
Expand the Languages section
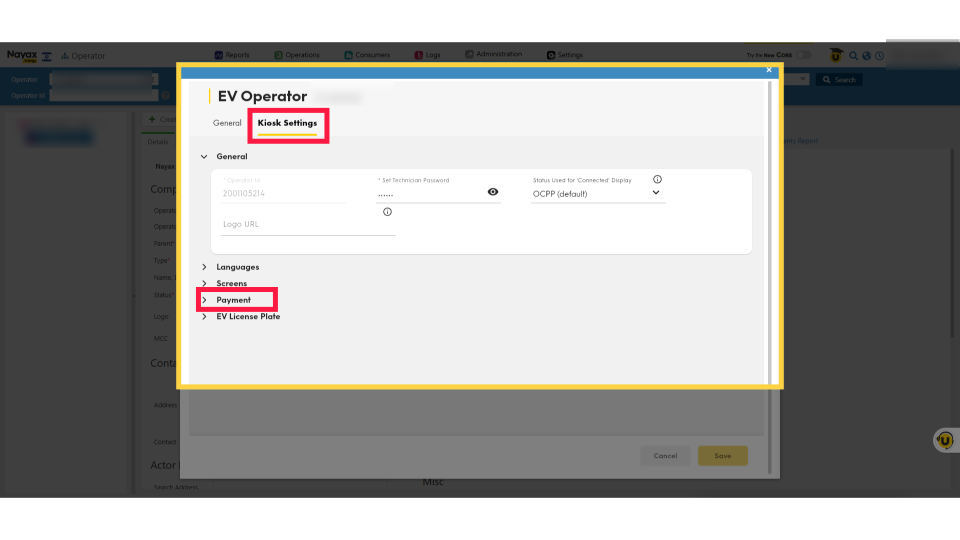click(205, 267)
